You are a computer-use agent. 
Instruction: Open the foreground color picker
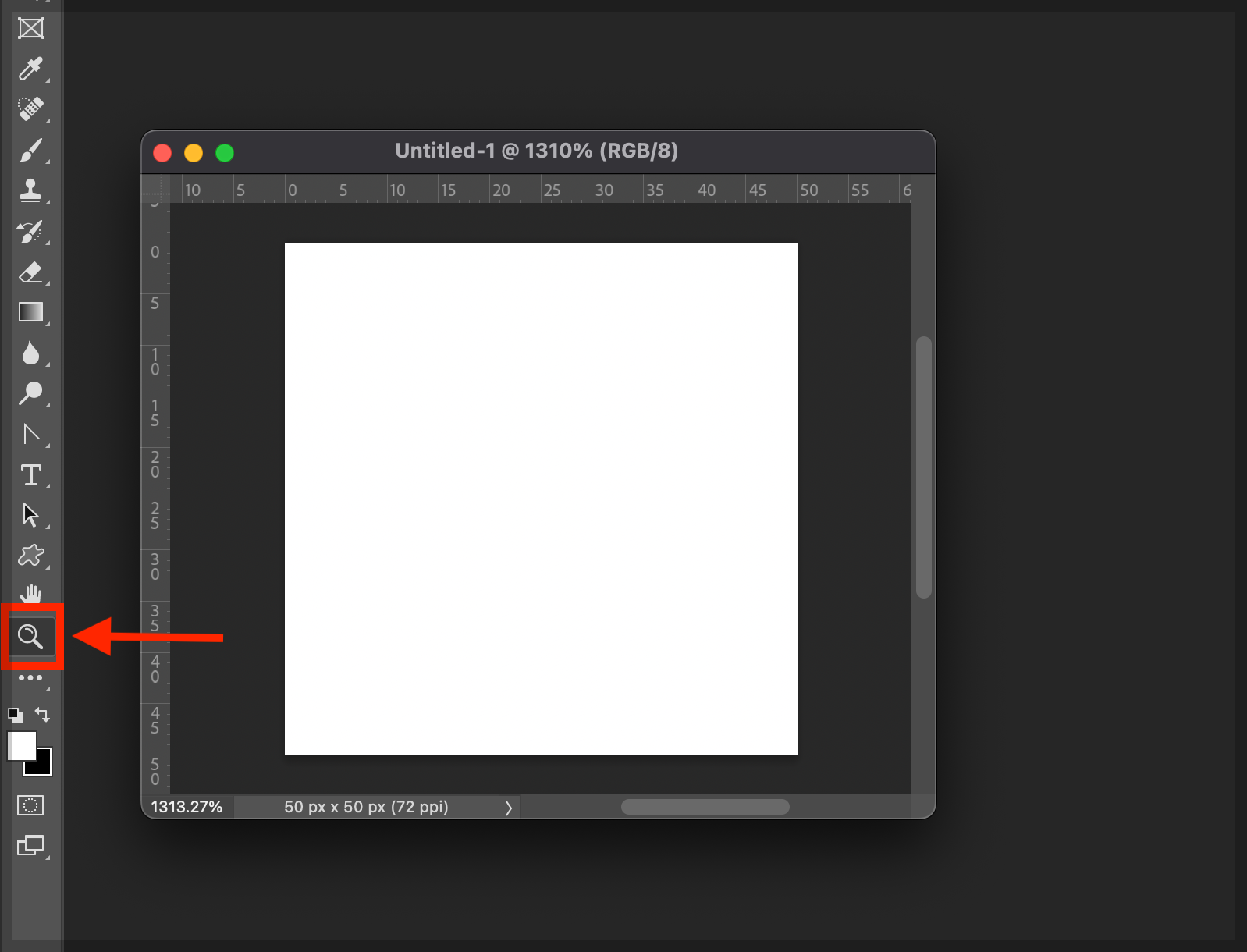tap(21, 746)
